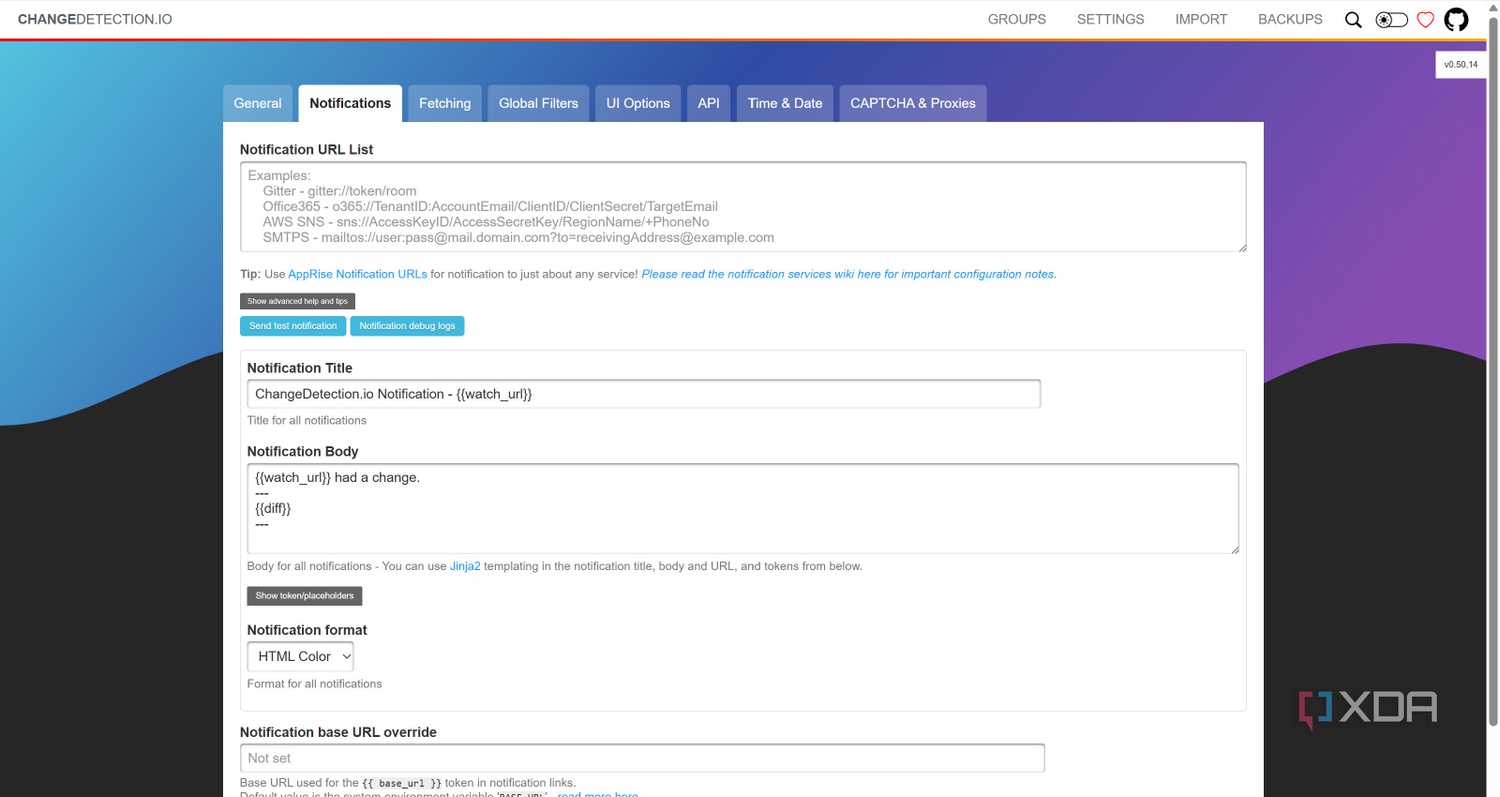Image resolution: width=1500 pixels, height=797 pixels.
Task: Click the Notification Body resize handle
Action: (1234, 549)
